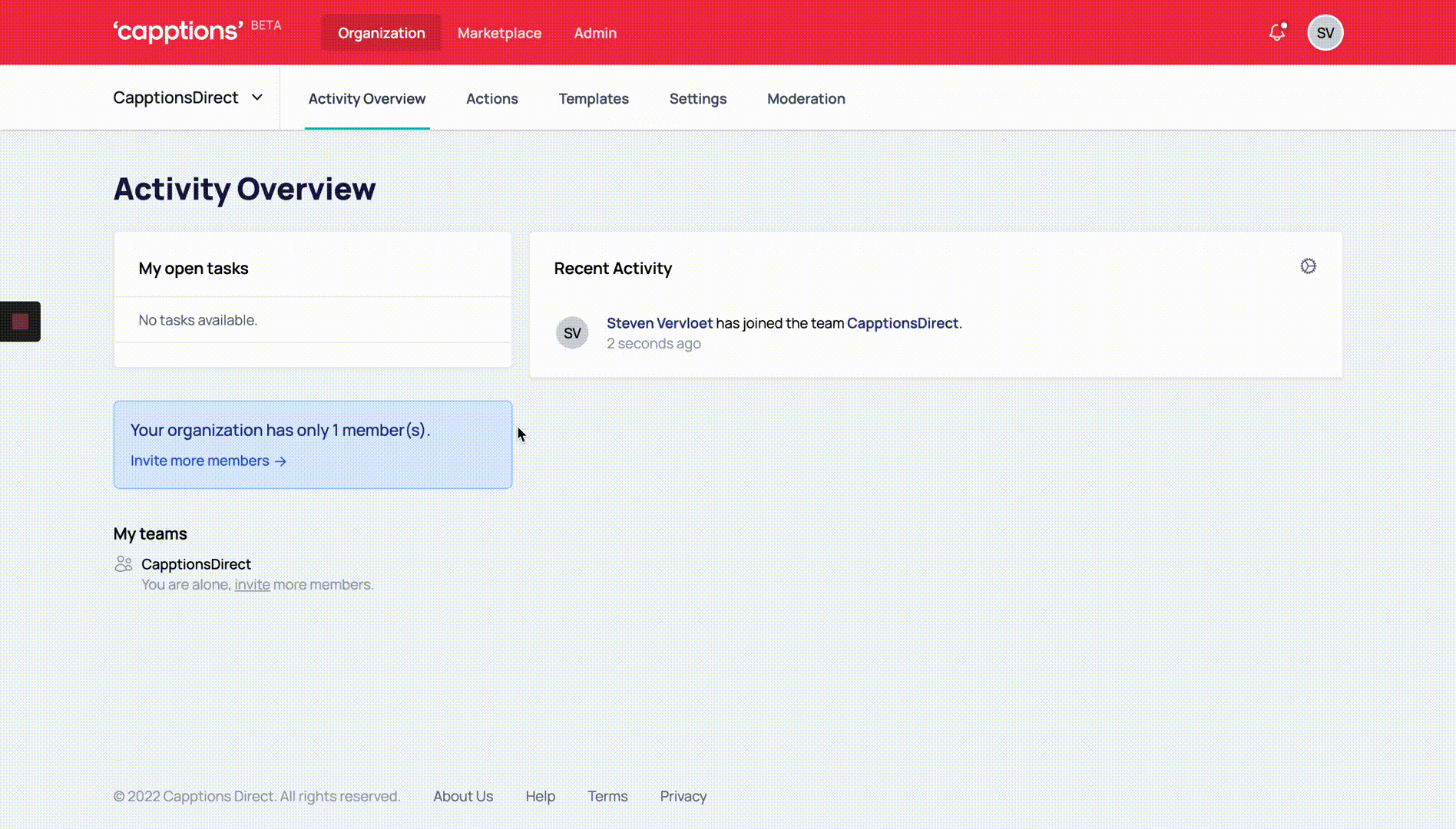Image resolution: width=1456 pixels, height=829 pixels.
Task: Open CapptionsDirect under My teams
Action: [x=196, y=564]
